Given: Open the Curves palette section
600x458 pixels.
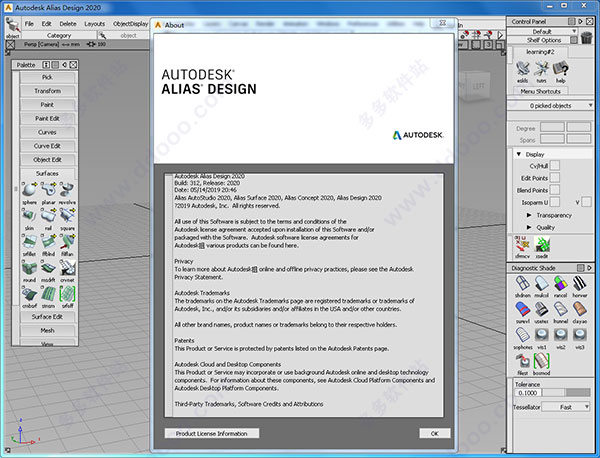Looking at the screenshot, I should 47,132.
